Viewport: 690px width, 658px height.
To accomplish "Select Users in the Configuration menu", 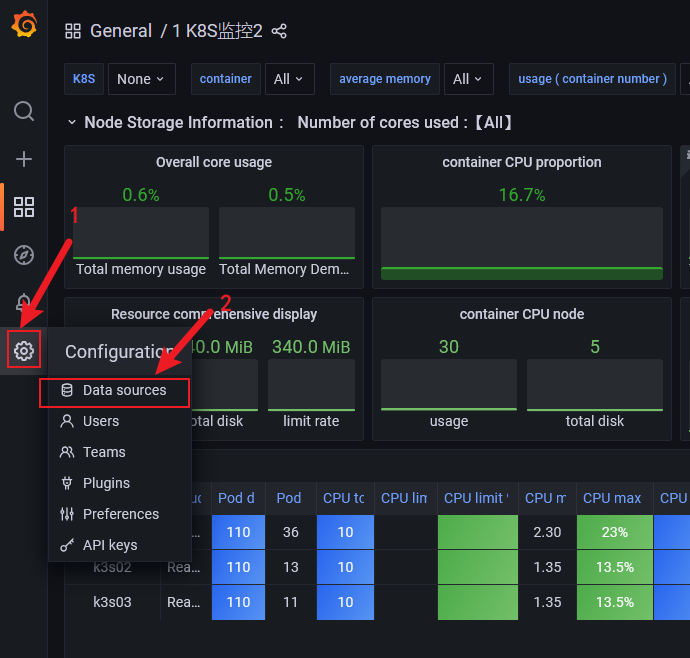I will [x=101, y=421].
